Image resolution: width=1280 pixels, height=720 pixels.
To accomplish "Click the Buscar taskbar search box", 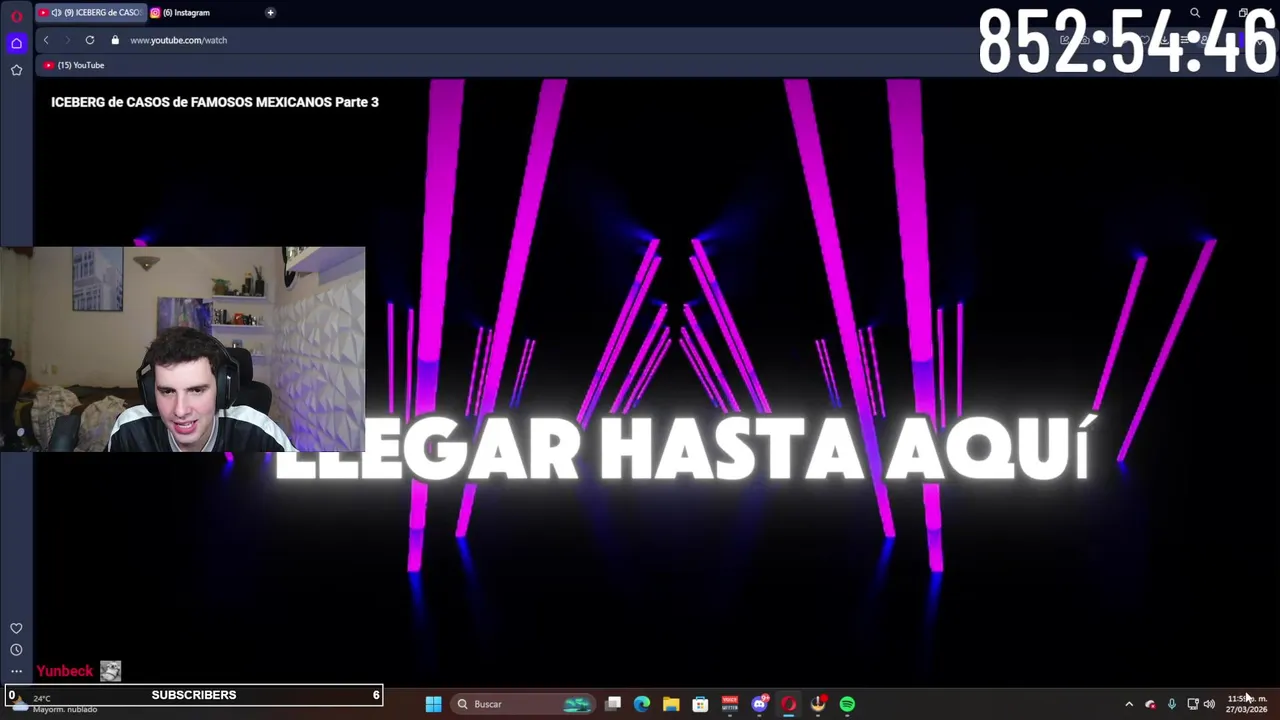I will point(524,704).
